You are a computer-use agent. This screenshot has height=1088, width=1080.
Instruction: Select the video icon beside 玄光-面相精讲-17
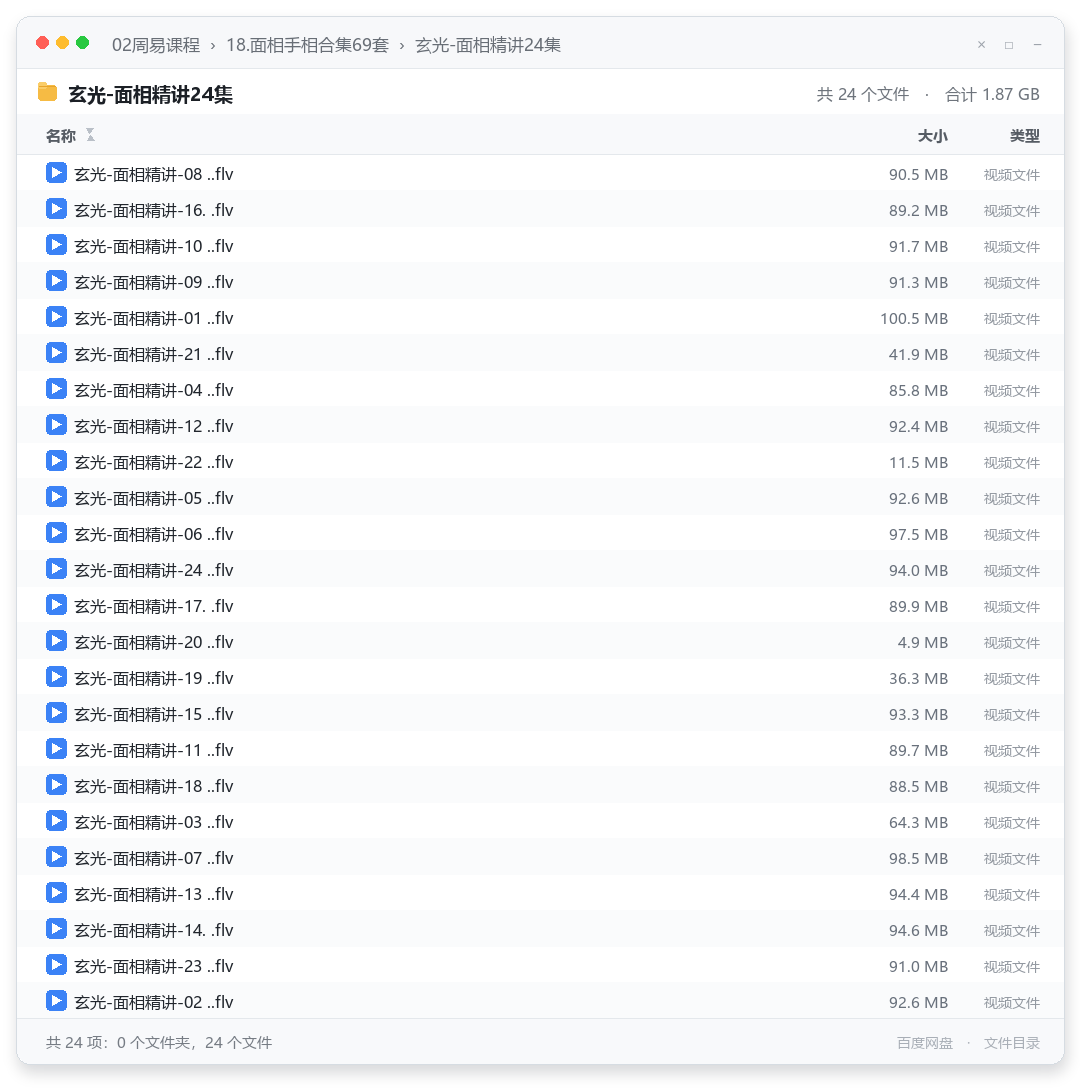(56, 606)
